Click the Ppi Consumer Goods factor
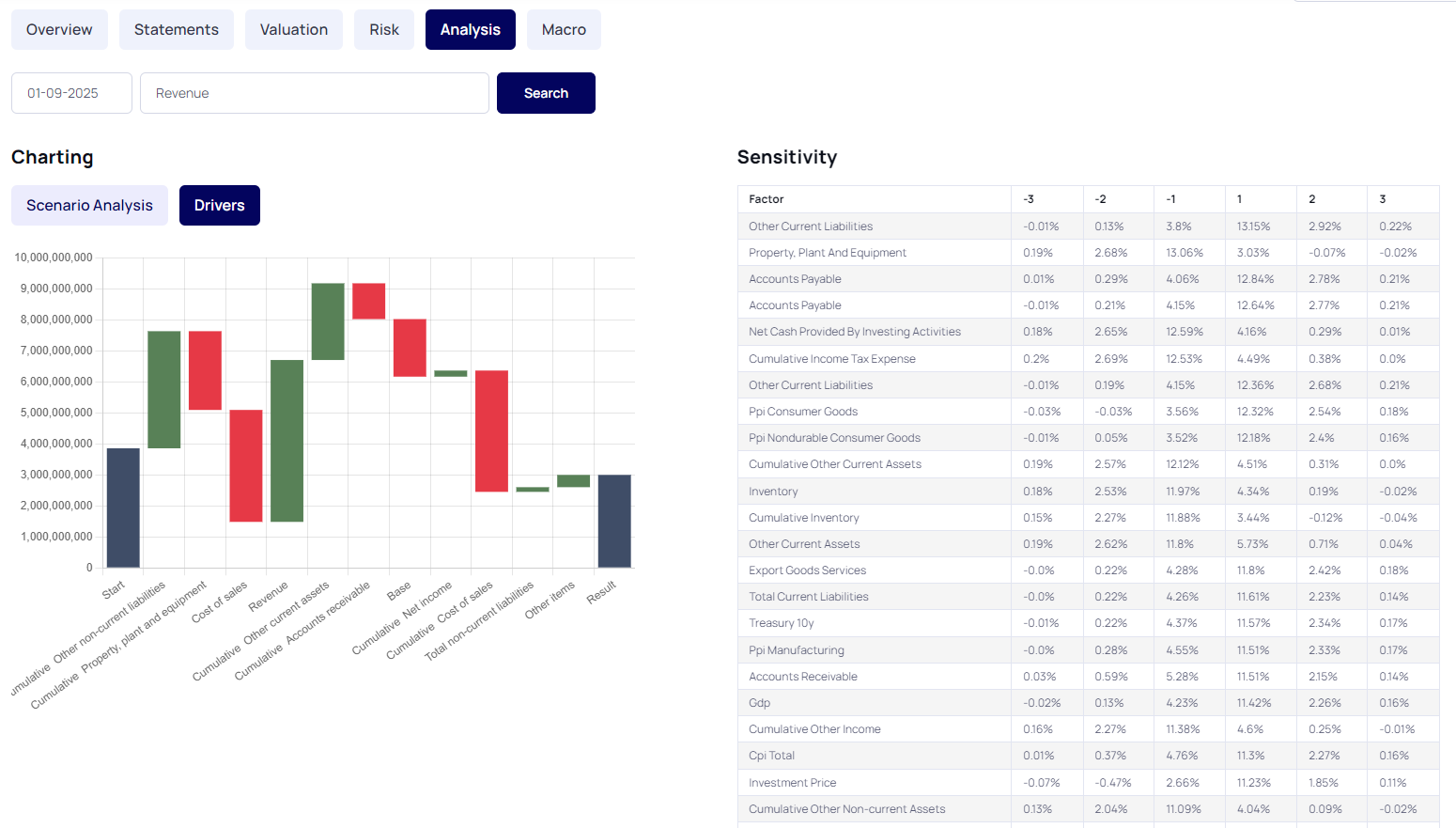Viewport: 1456px width, 828px height. pyautogui.click(x=803, y=412)
